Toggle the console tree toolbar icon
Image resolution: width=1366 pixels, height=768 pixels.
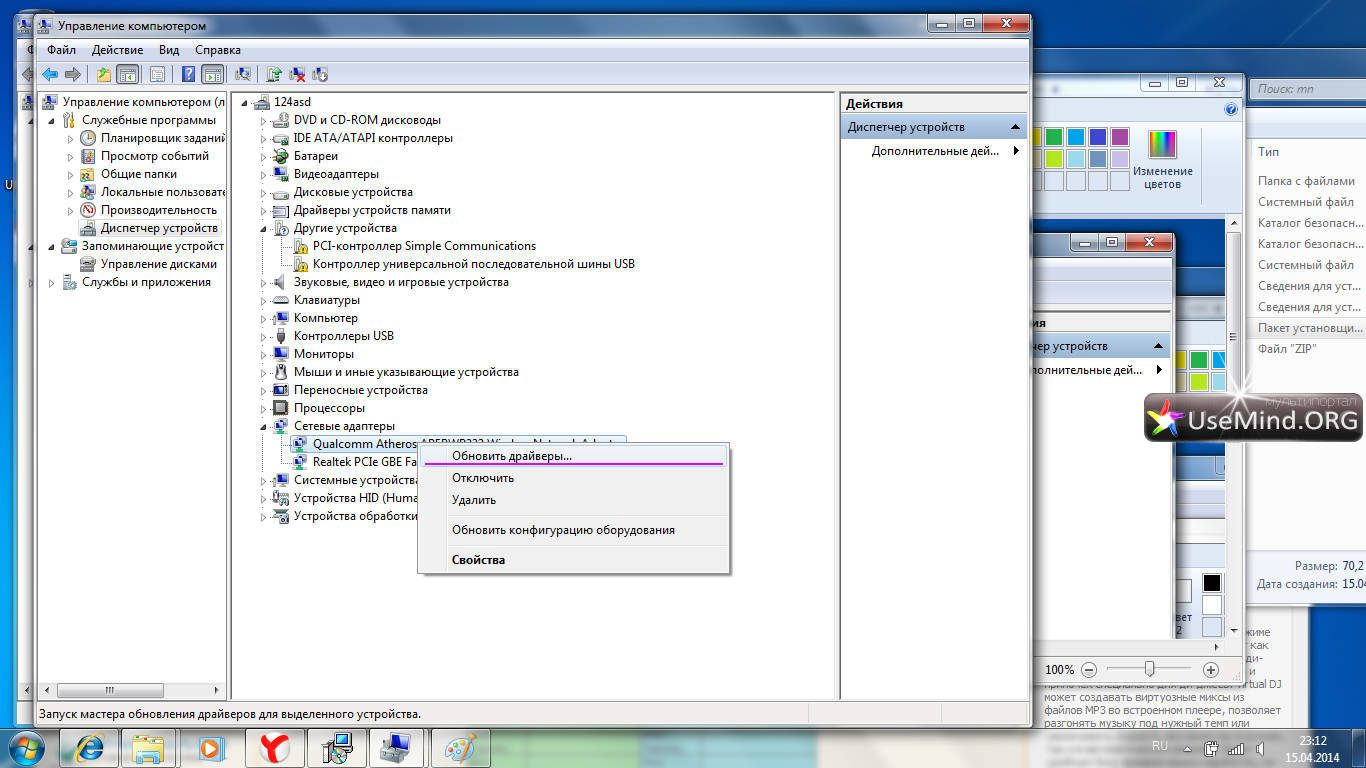[127, 74]
